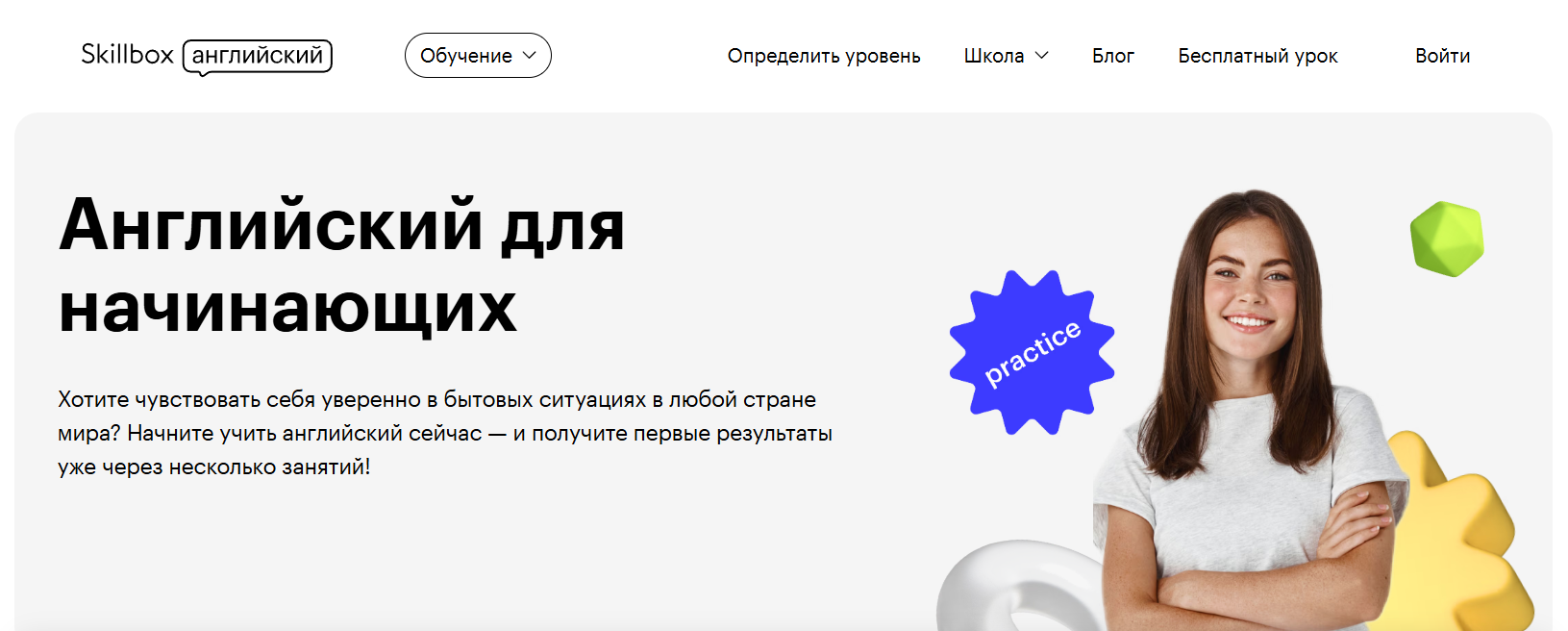The image size is (1568, 631).
Task: Expand the Школа menu
Action: (x=1006, y=56)
